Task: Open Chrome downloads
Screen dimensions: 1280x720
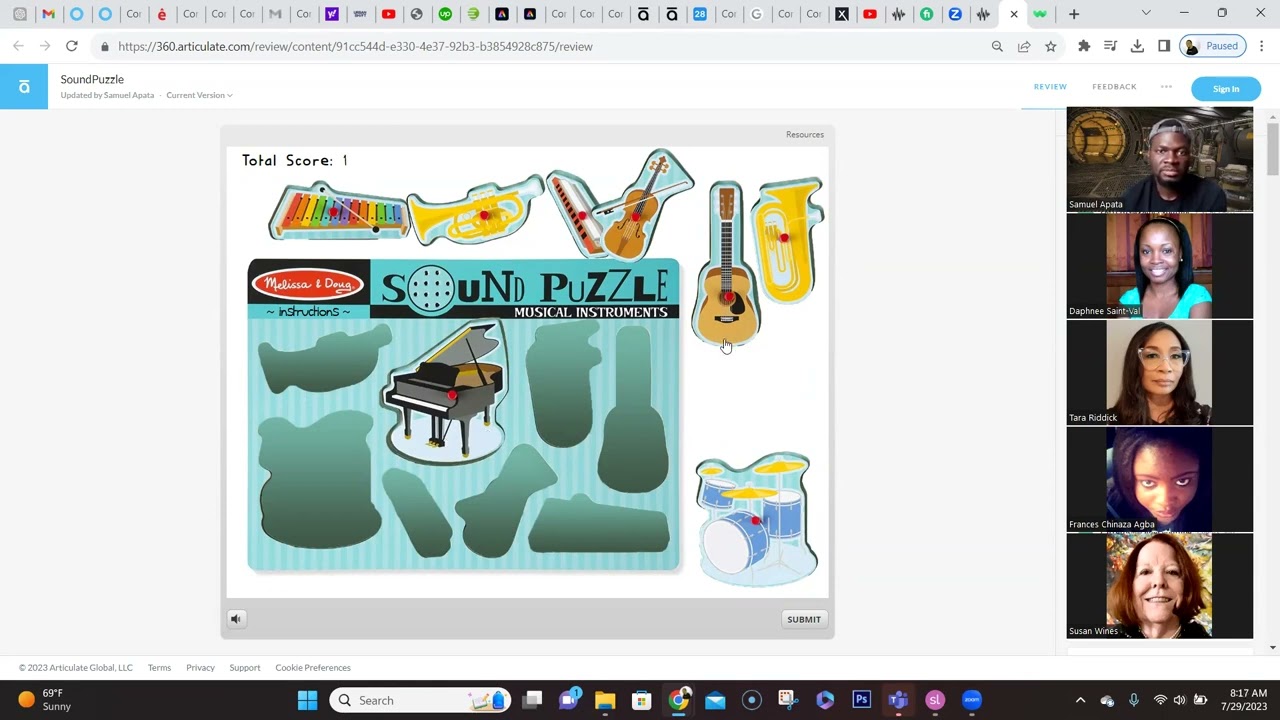Action: tap(1137, 46)
